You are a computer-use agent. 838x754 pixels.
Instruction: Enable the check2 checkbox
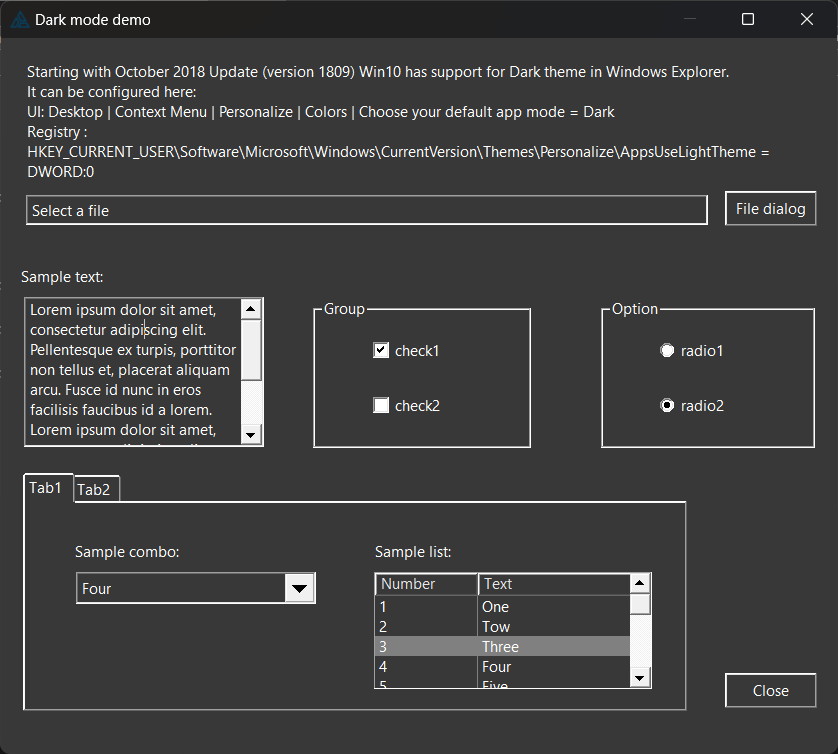click(381, 406)
